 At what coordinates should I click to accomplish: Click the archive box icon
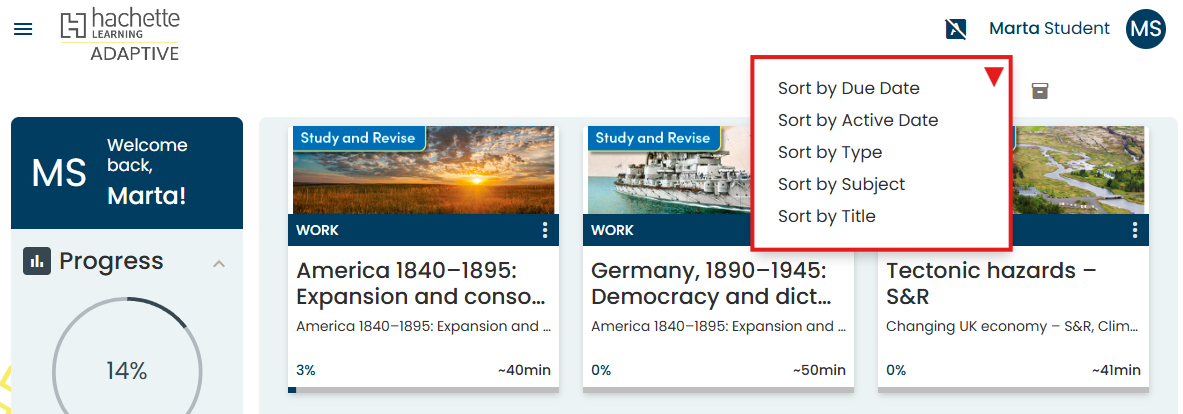click(1040, 91)
